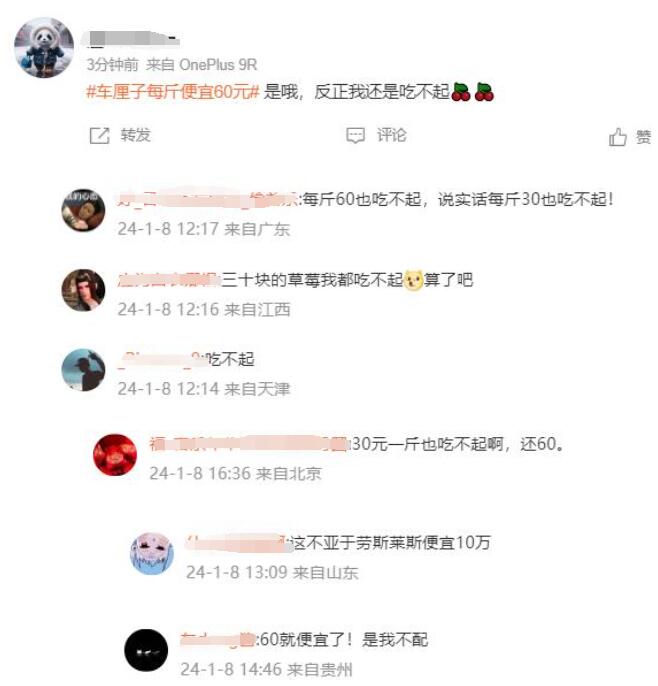Click the 转发 text label

[136, 135]
